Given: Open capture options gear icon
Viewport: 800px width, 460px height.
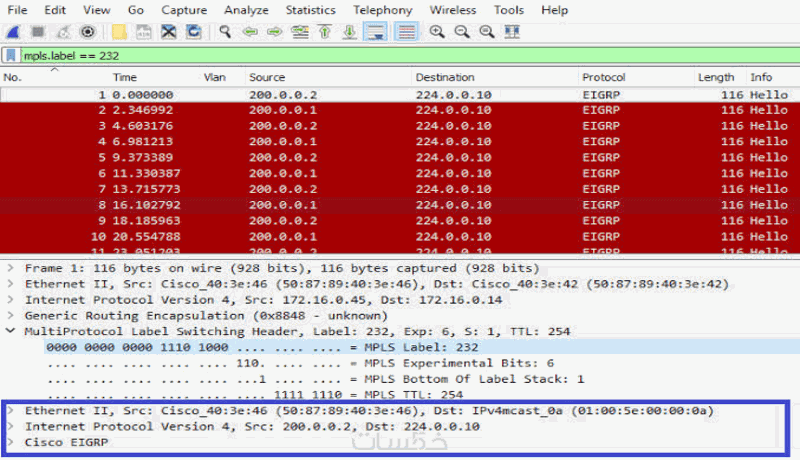Looking at the screenshot, I should (88, 32).
